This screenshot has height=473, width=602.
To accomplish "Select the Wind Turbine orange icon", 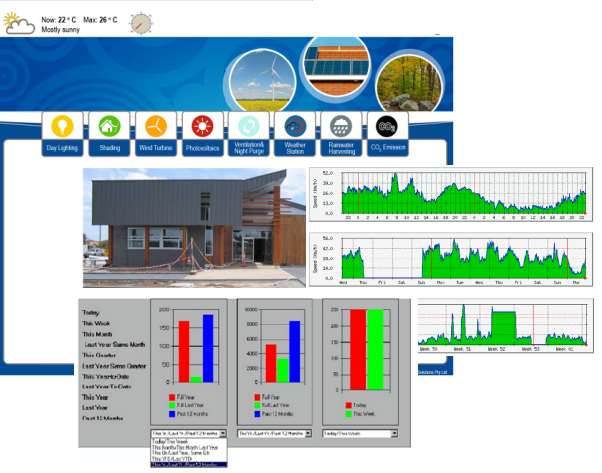I will 156,126.
